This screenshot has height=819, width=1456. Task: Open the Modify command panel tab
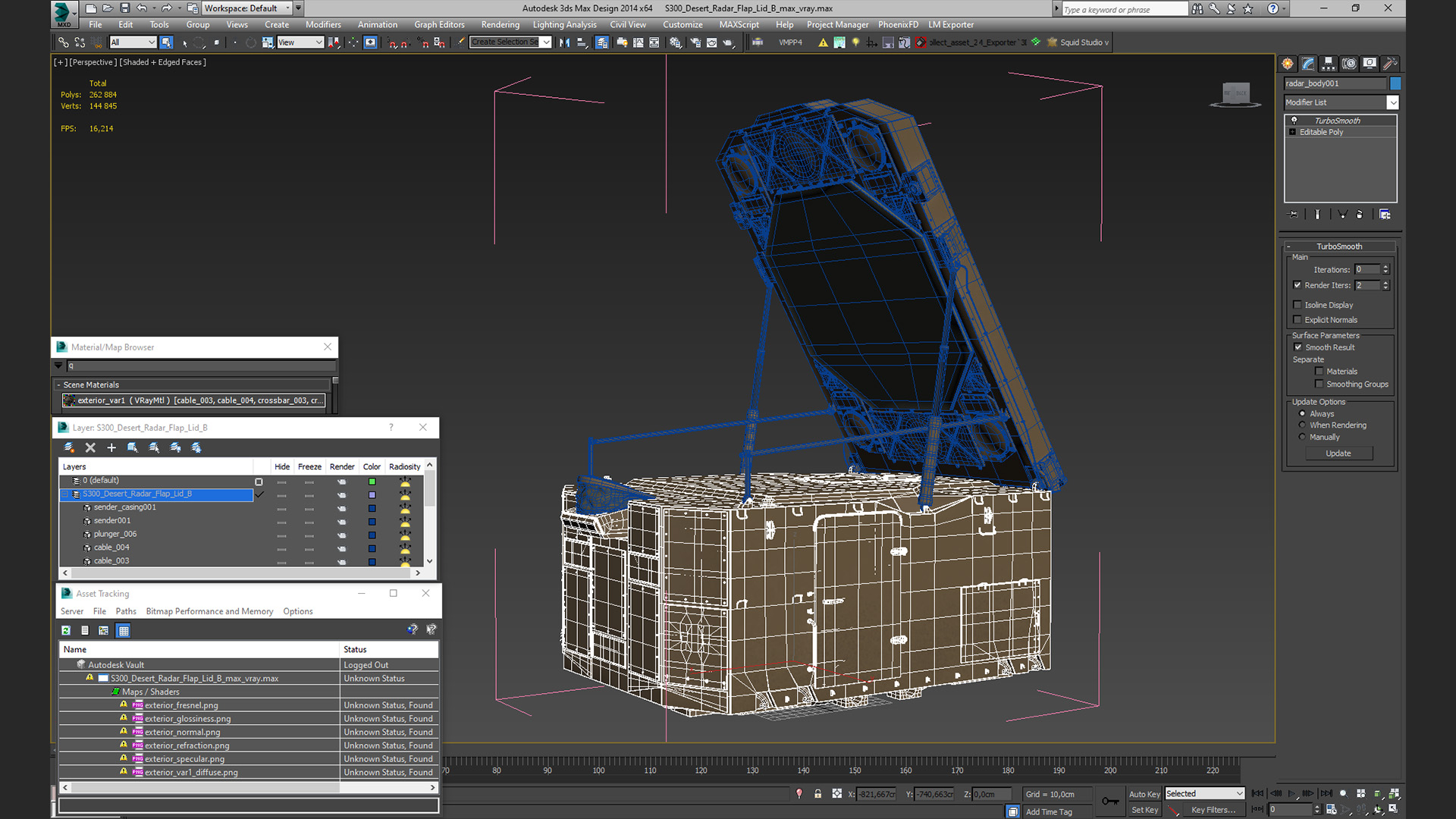click(1307, 64)
